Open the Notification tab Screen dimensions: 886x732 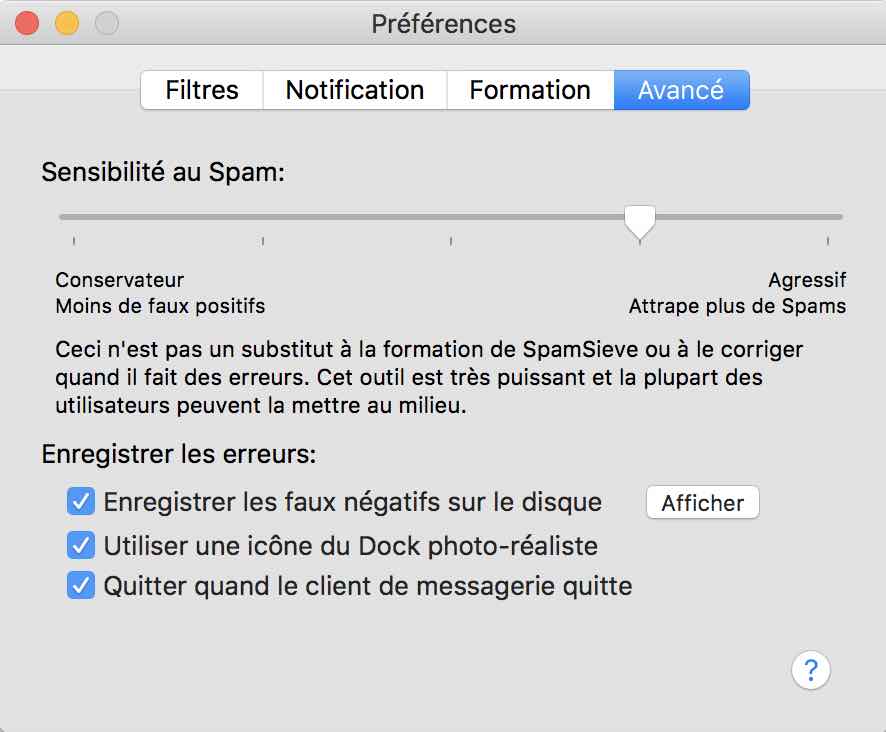point(355,90)
